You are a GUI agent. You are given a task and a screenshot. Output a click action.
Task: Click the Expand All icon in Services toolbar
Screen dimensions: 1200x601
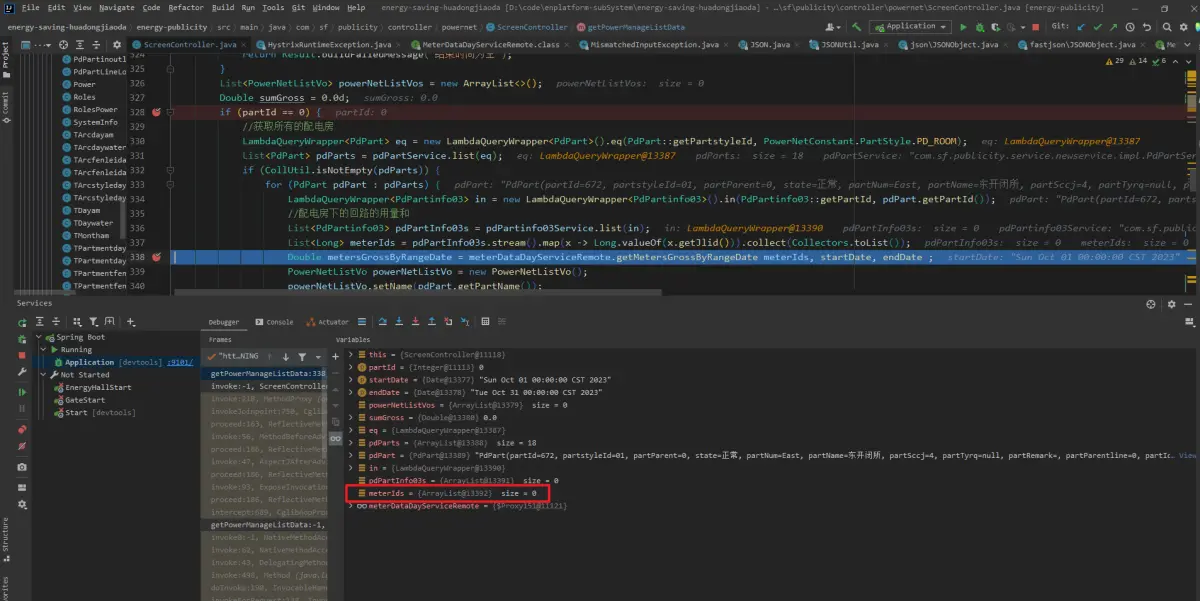(x=41, y=322)
